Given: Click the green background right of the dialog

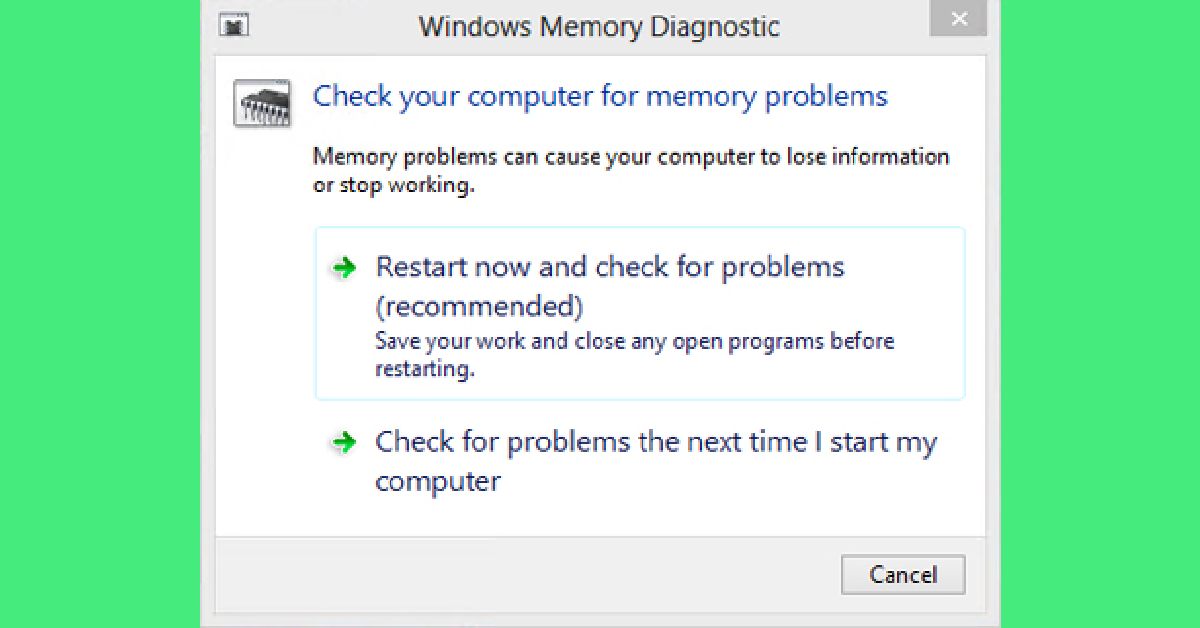Looking at the screenshot, I should 1100,314.
